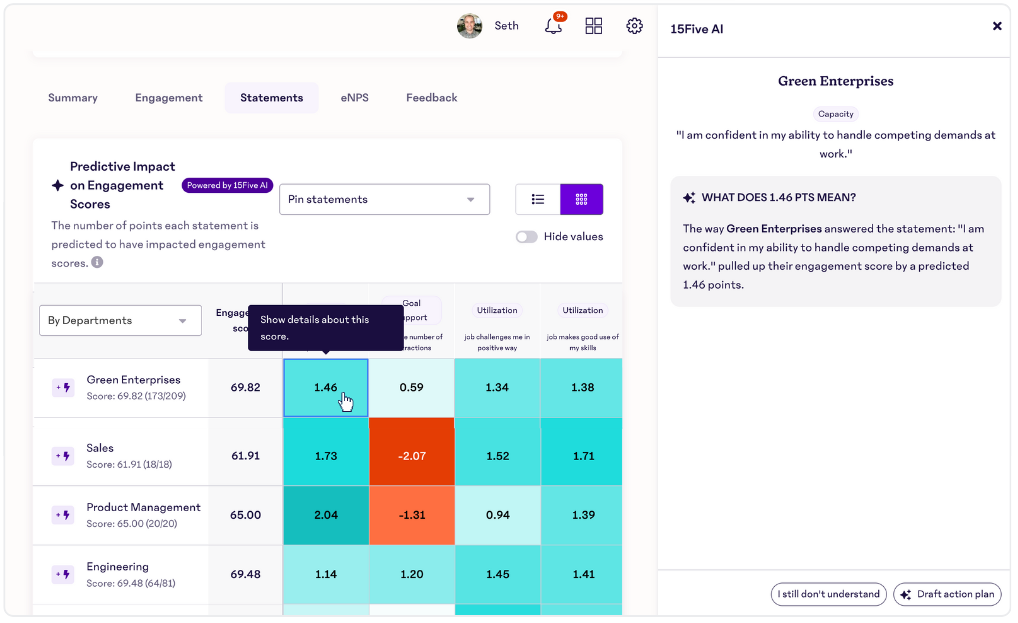Go to the Feedback tab
Image resolution: width=1018 pixels, height=623 pixels.
(432, 98)
